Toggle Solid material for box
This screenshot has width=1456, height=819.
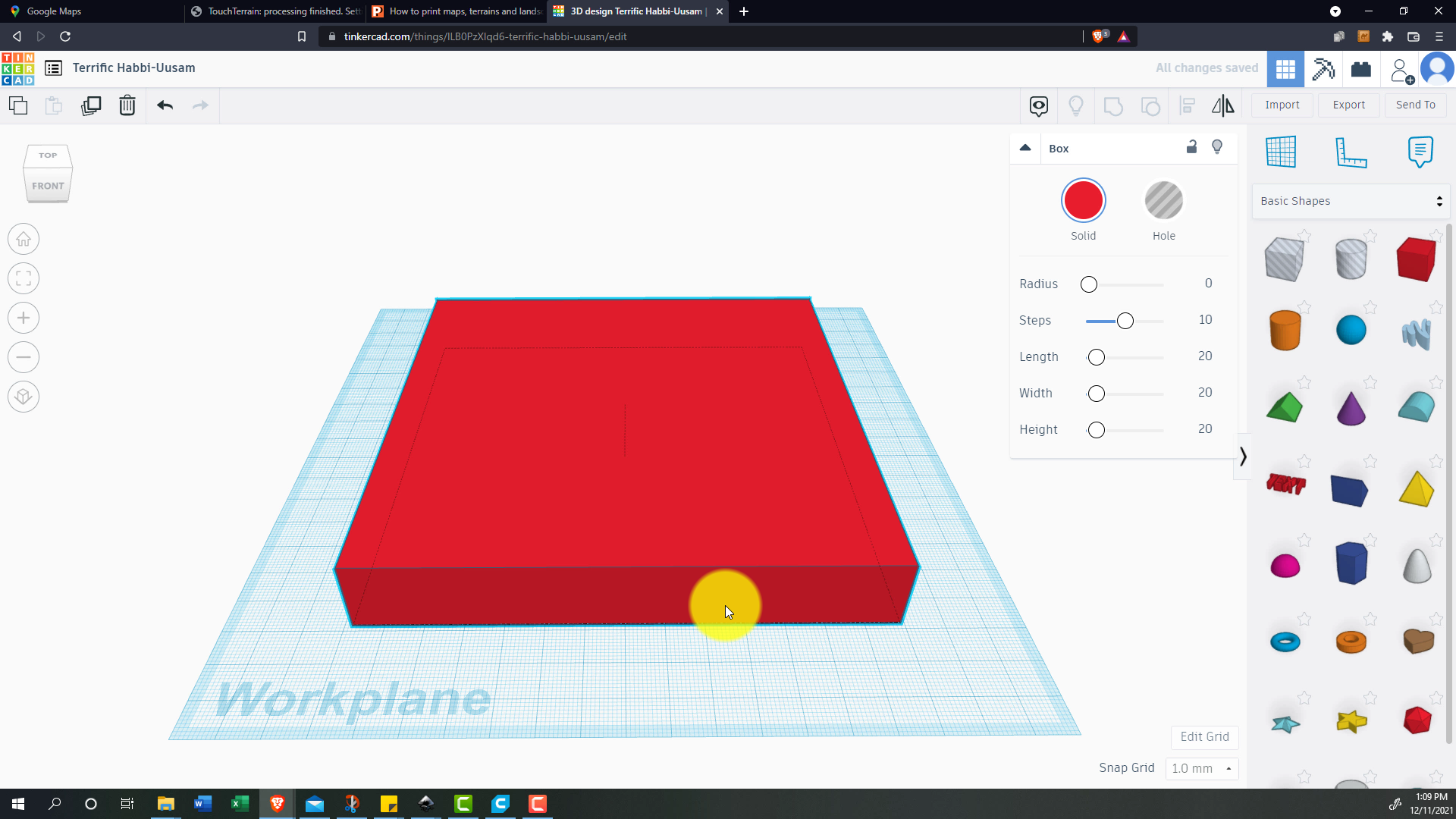click(1083, 200)
